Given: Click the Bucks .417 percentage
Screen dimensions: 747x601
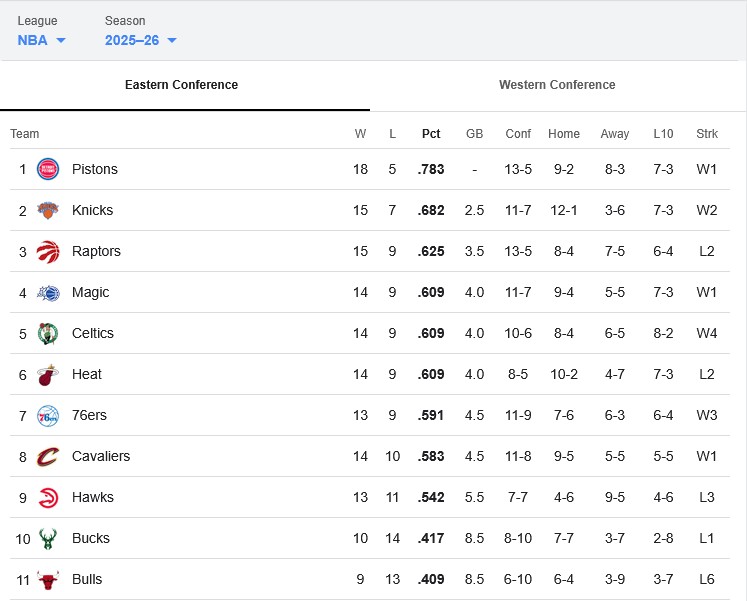Looking at the screenshot, I should [x=431, y=538].
